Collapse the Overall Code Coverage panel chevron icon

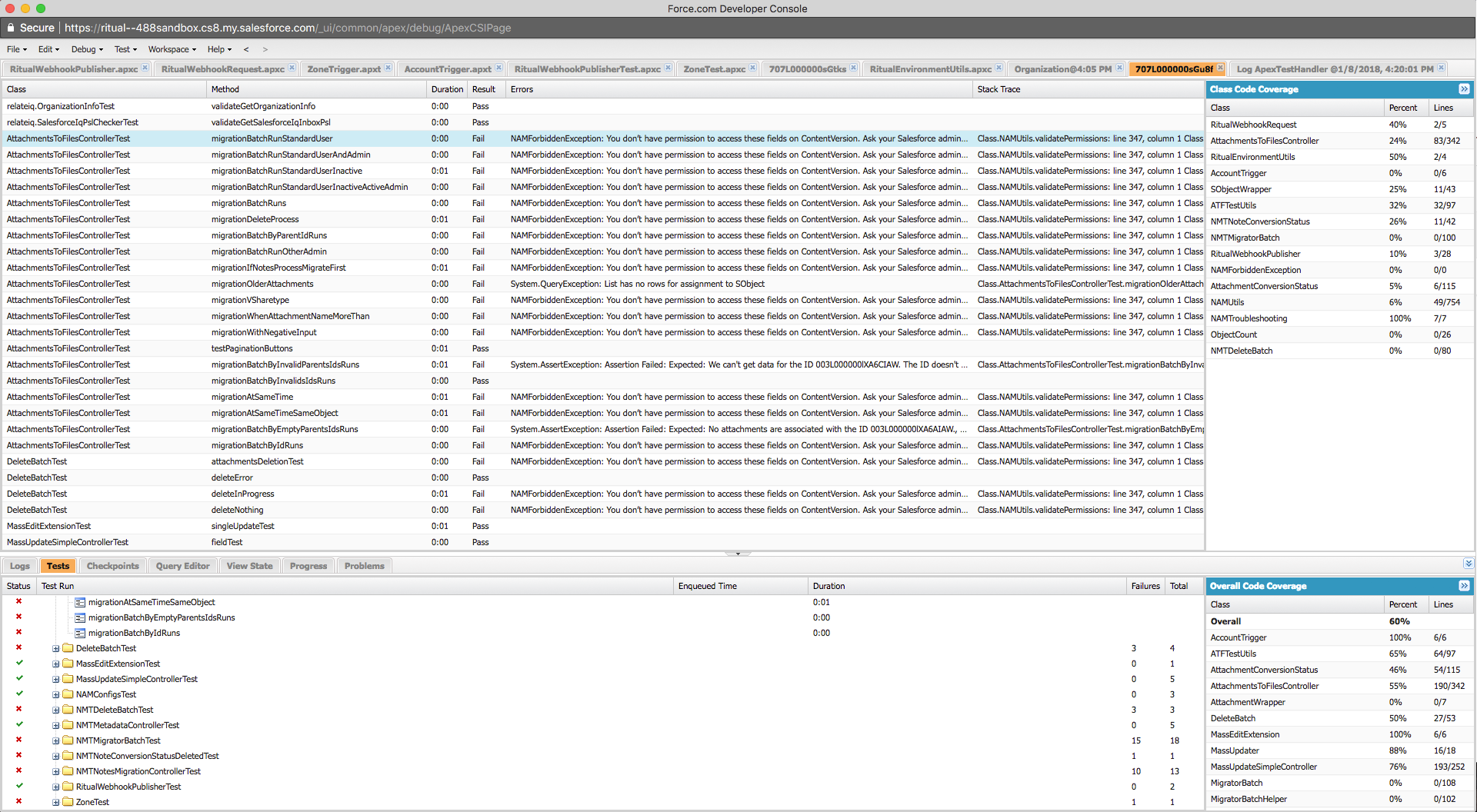tap(1465, 586)
